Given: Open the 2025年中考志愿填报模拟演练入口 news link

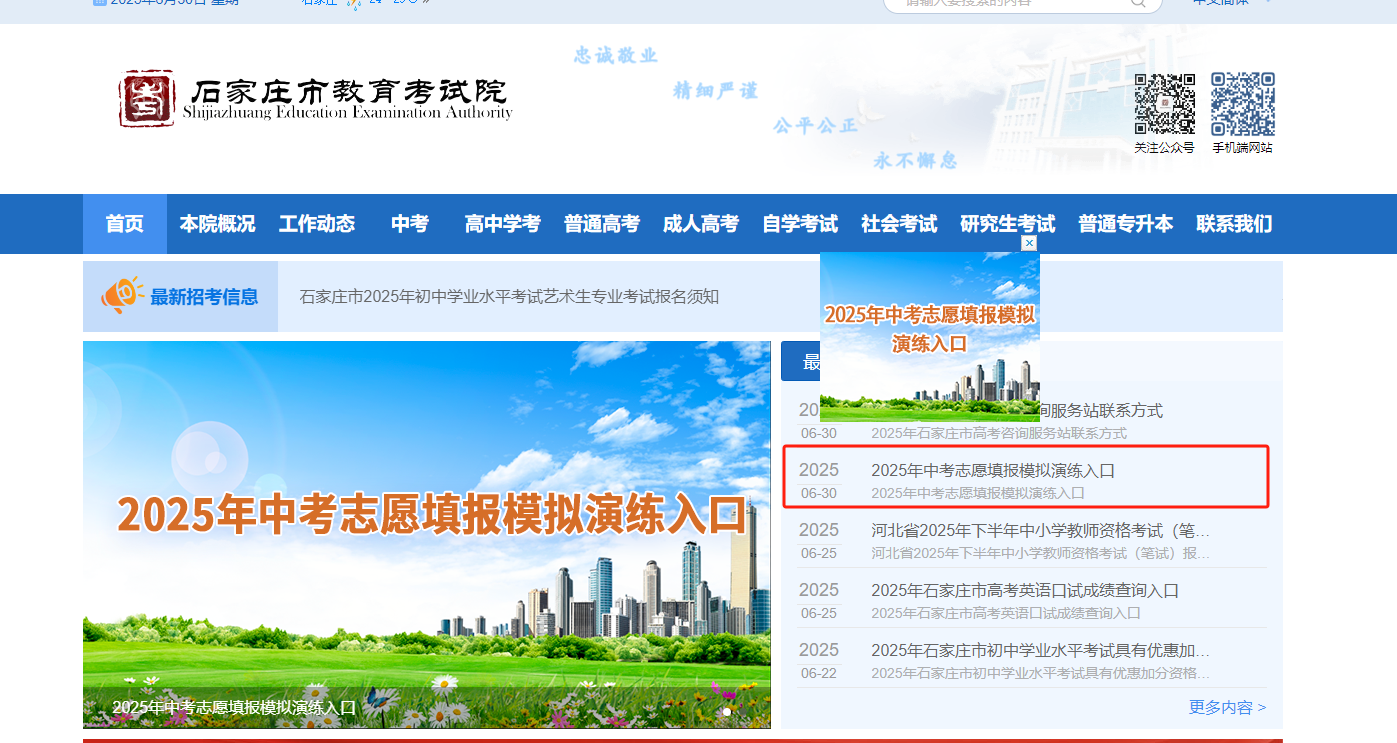Looking at the screenshot, I should pos(992,471).
